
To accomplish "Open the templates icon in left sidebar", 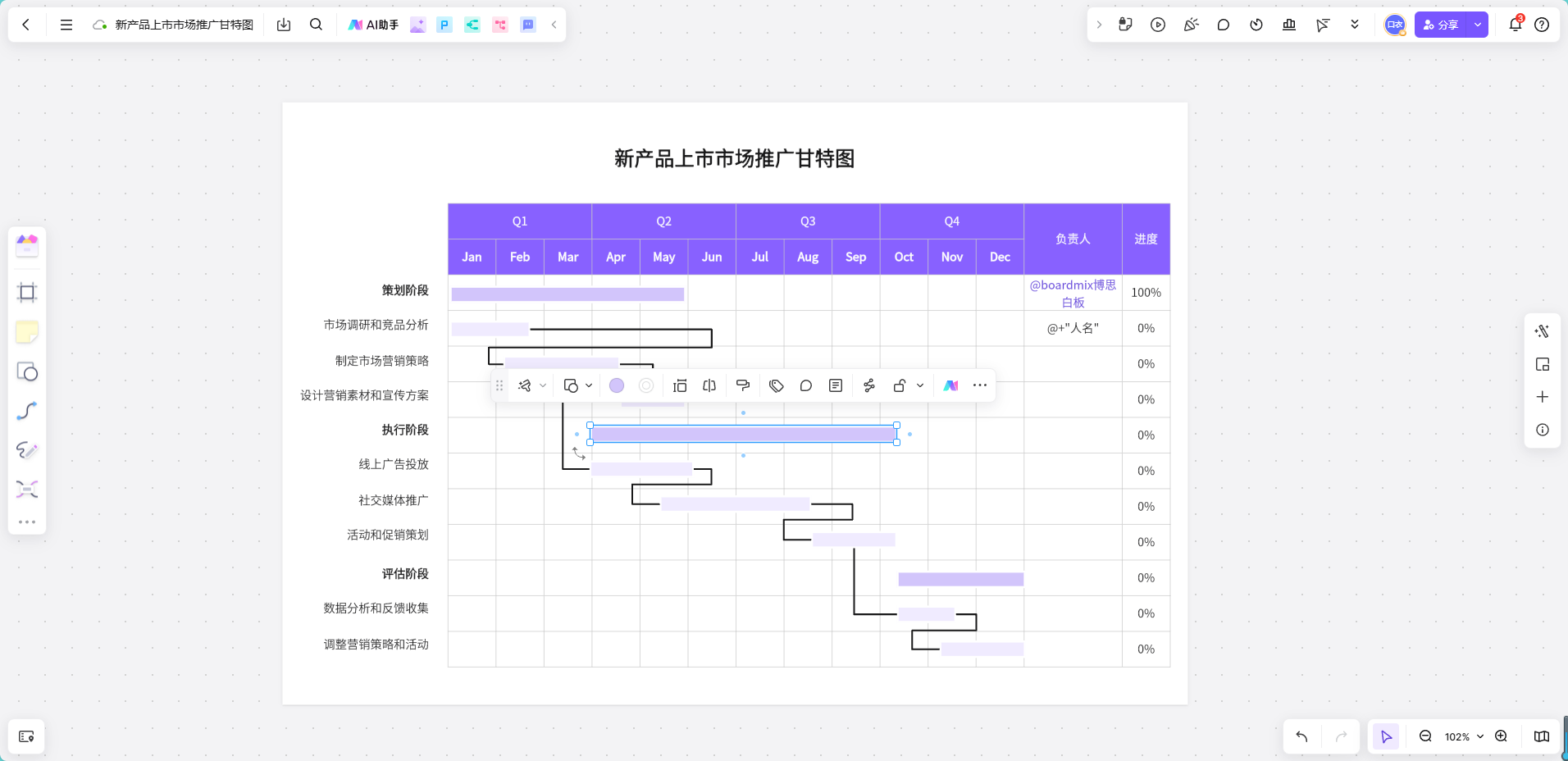I will point(27,245).
